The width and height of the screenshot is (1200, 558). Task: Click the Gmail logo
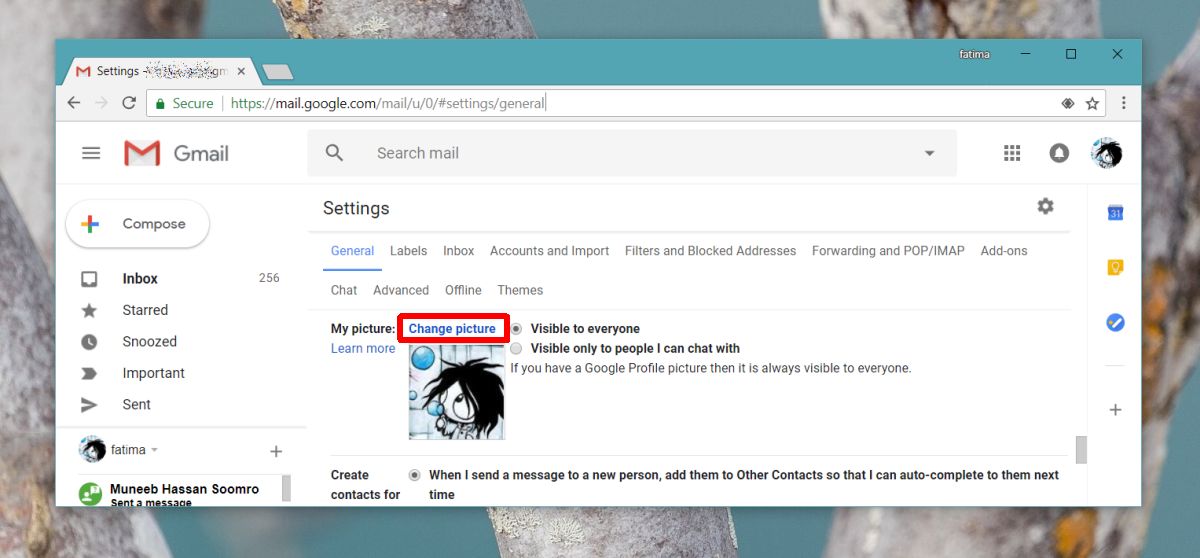click(x=177, y=153)
